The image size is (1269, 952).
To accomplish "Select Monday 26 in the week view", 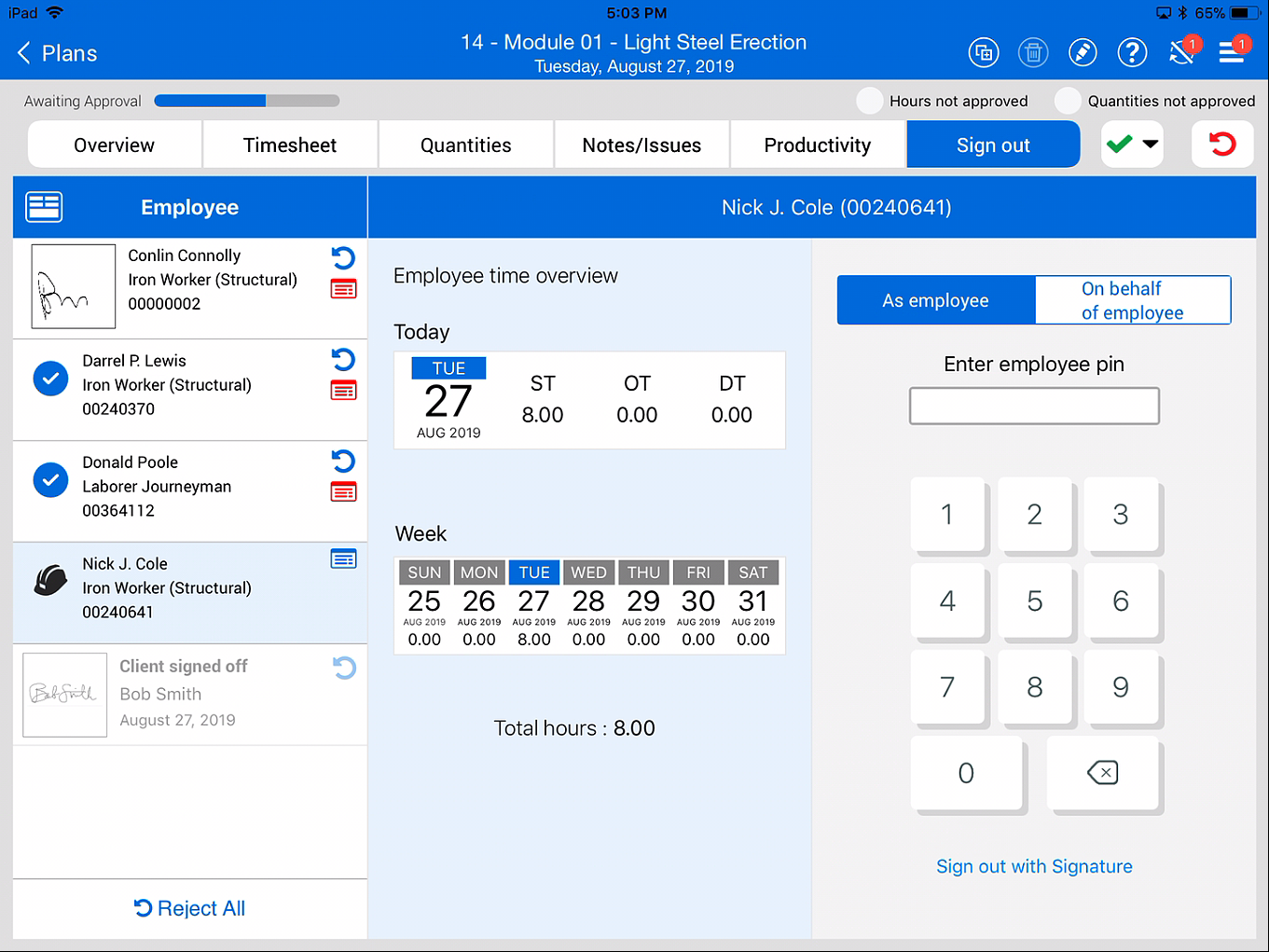I will (479, 605).
